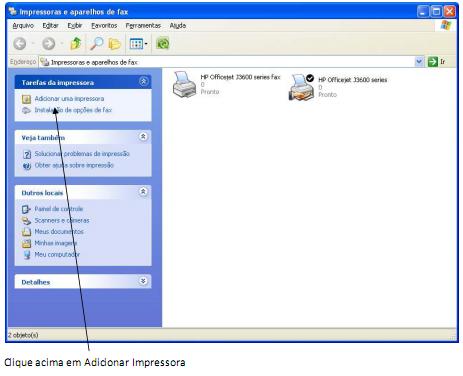Open Solucionar problemas de impressão link

[82, 154]
